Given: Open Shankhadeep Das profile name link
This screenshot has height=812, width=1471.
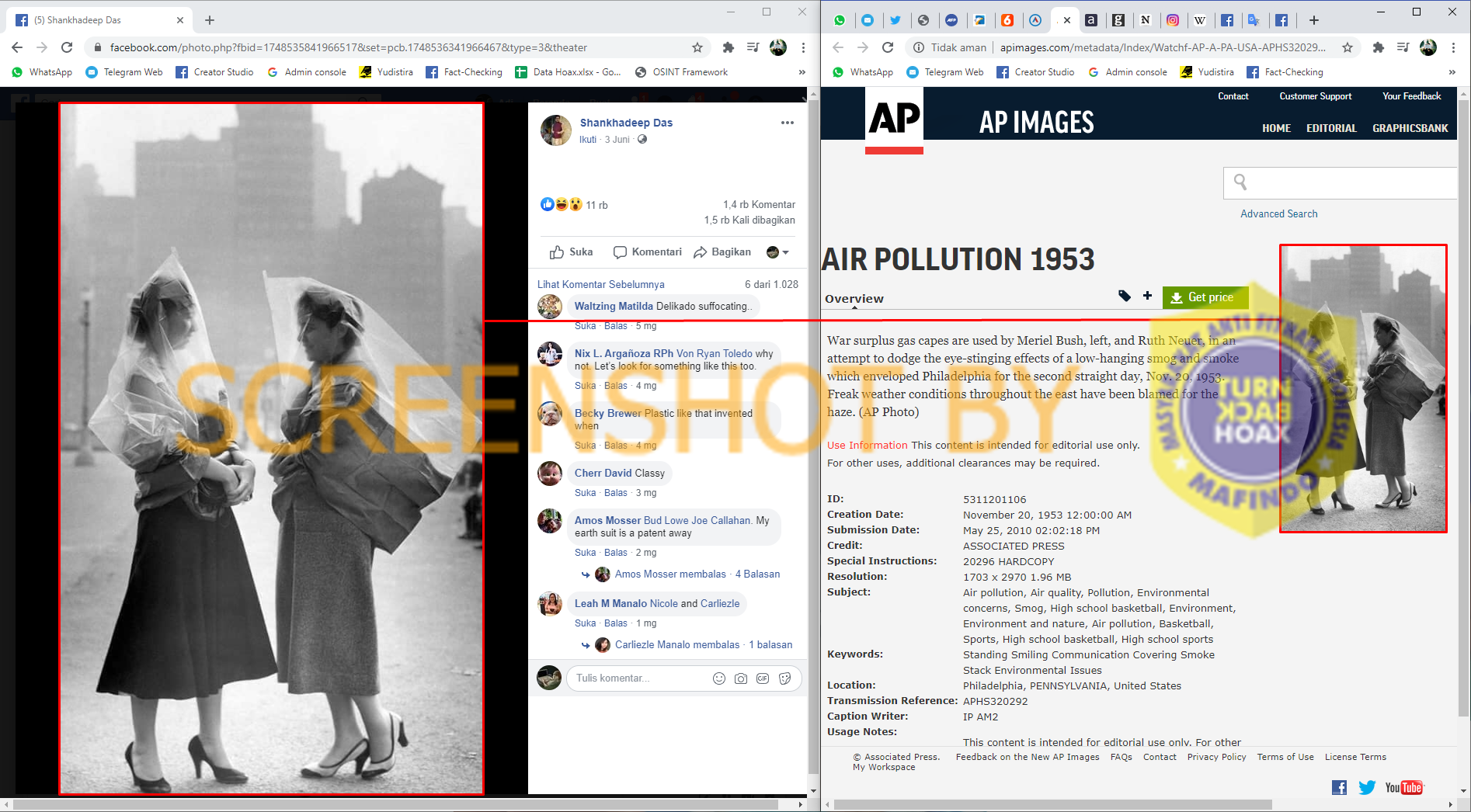Looking at the screenshot, I should pyautogui.click(x=626, y=123).
